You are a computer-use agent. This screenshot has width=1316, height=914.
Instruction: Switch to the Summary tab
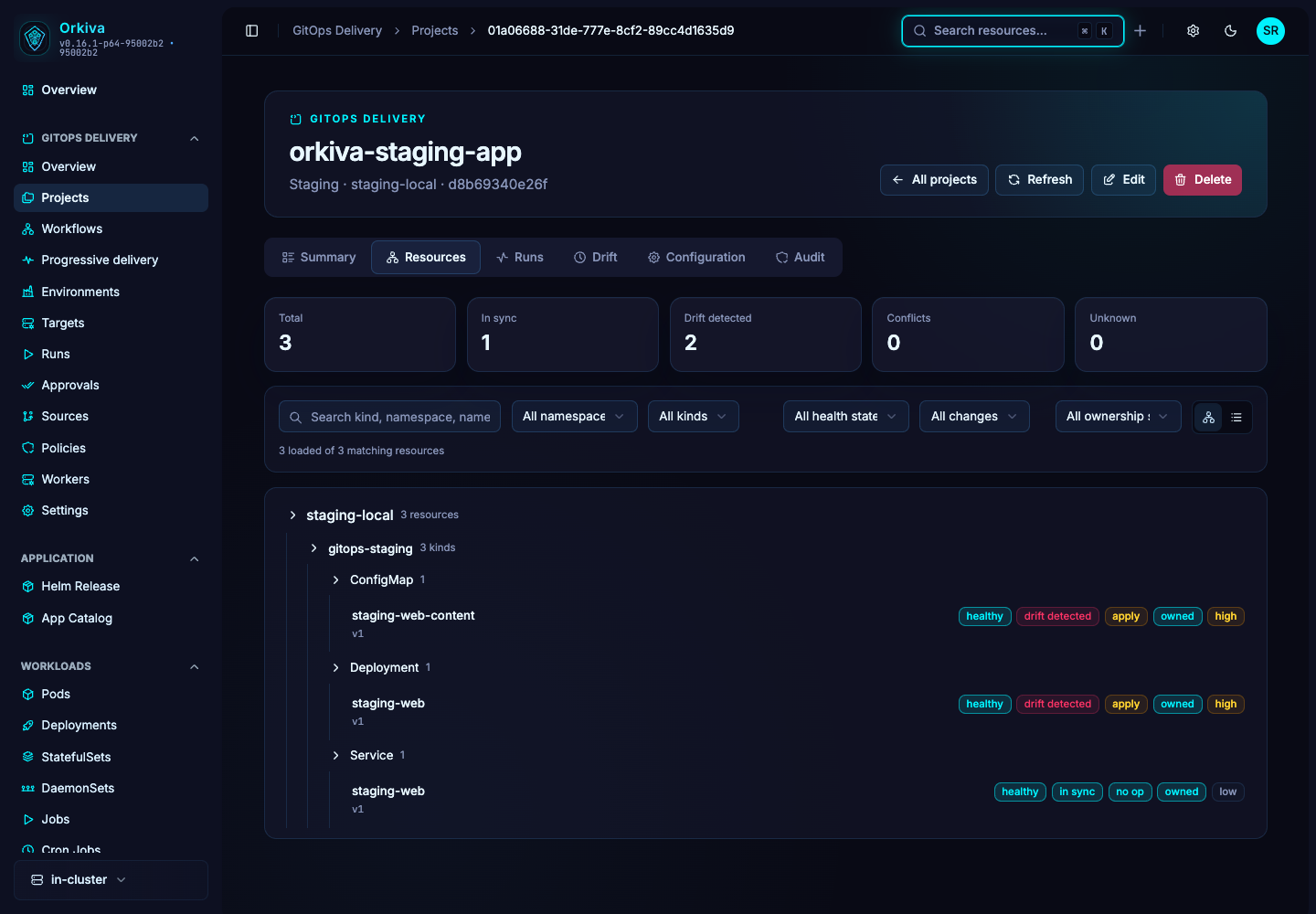319,258
